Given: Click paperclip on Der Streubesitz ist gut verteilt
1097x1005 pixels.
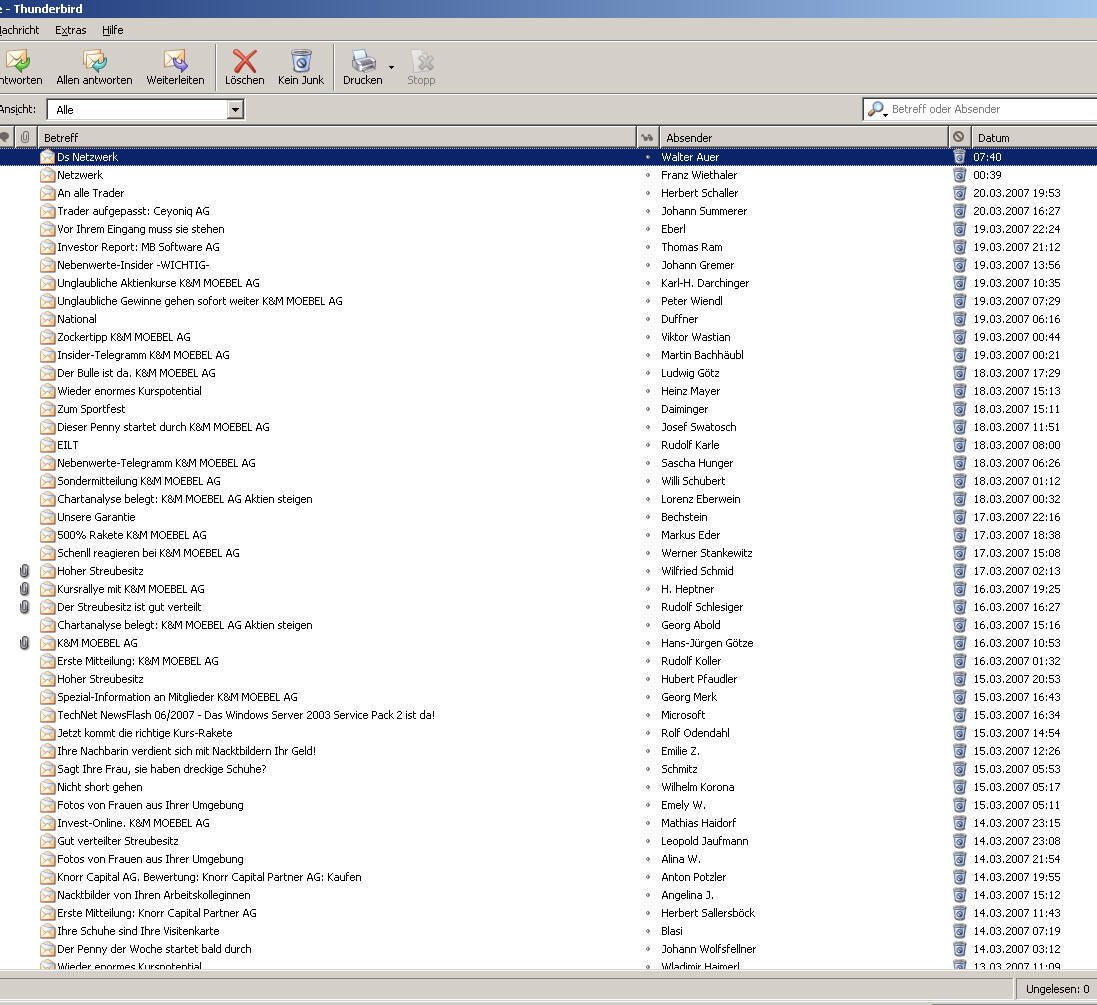Looking at the screenshot, I should (24, 607).
